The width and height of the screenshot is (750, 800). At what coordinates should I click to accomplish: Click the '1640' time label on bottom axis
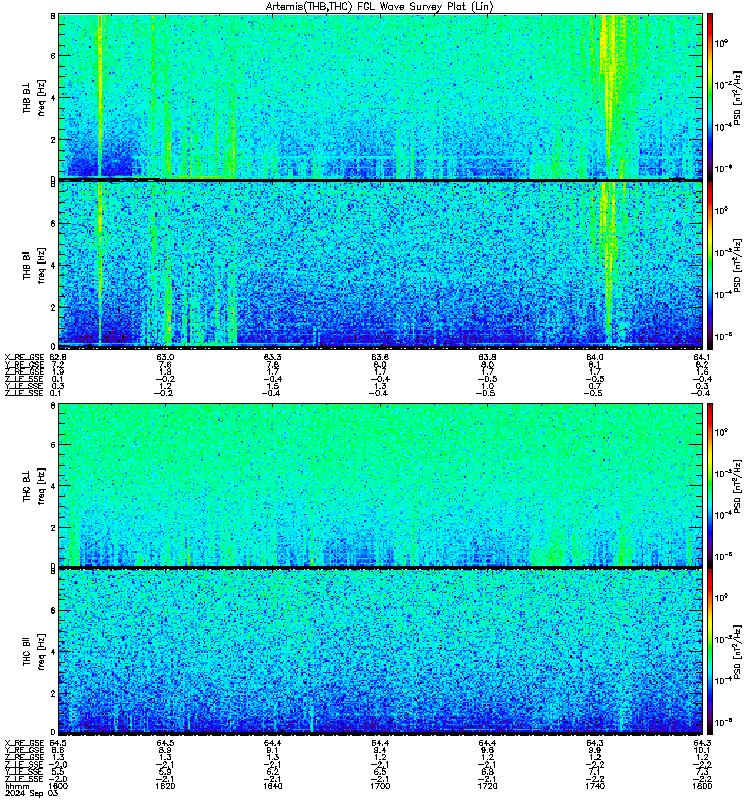click(x=272, y=786)
